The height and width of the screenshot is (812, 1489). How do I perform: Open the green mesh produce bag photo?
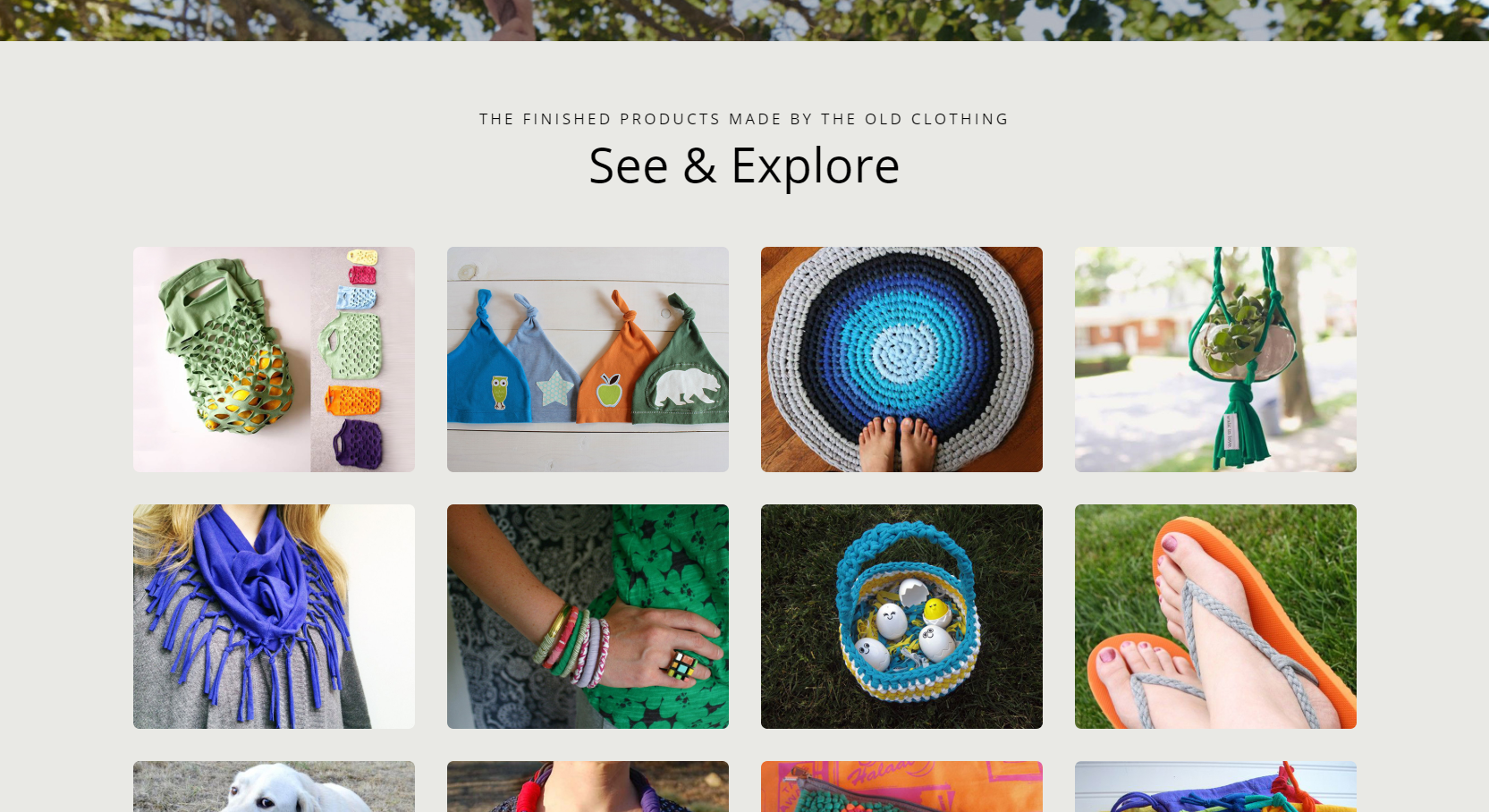[274, 359]
